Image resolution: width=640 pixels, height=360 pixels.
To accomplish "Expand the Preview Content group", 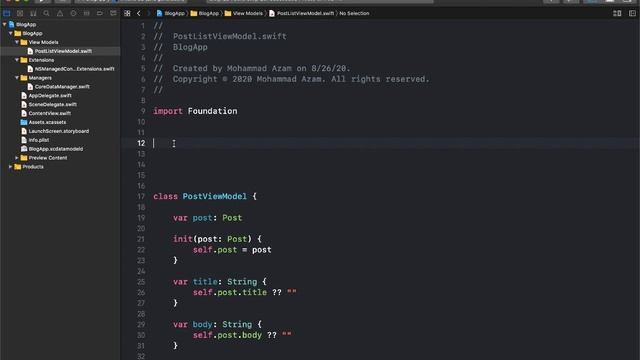I will coord(17,158).
